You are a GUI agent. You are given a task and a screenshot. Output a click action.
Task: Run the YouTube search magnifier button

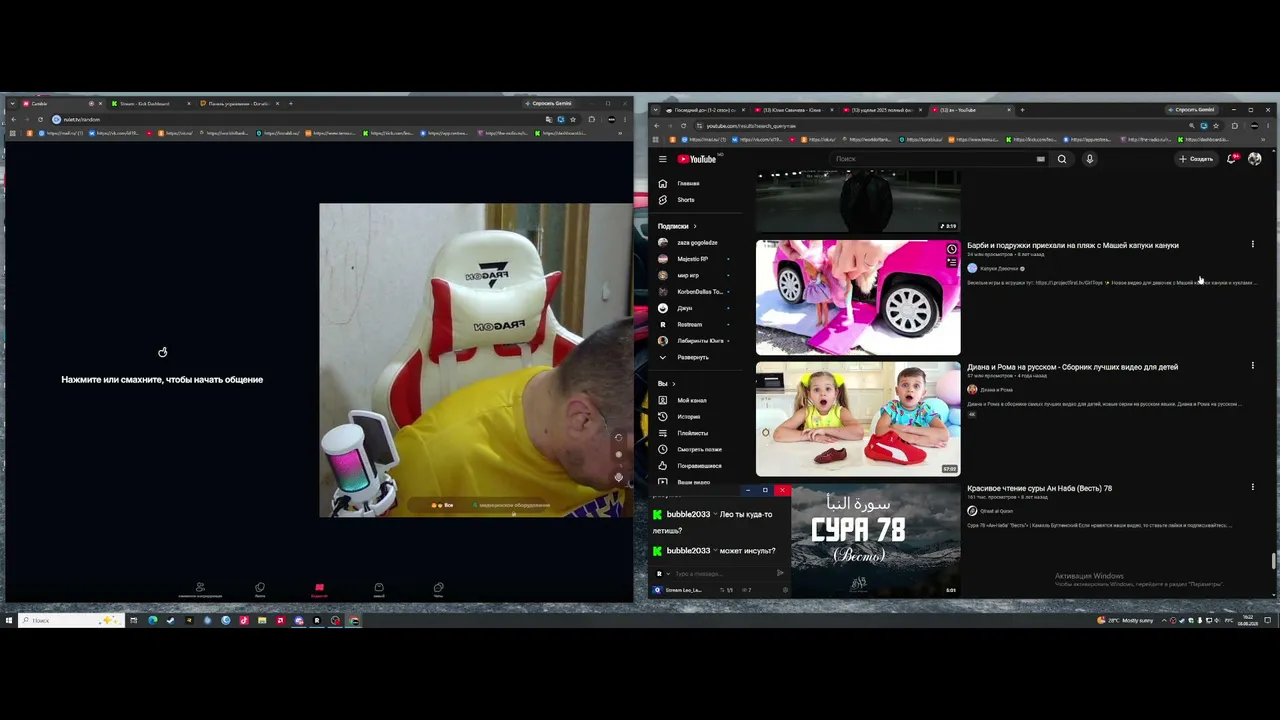click(x=1062, y=159)
